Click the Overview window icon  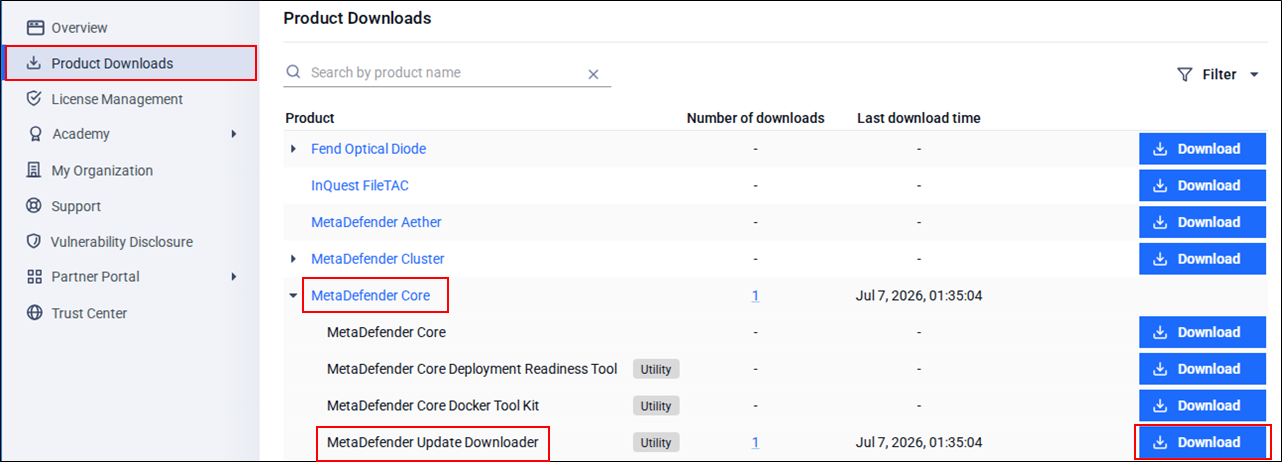point(34,27)
